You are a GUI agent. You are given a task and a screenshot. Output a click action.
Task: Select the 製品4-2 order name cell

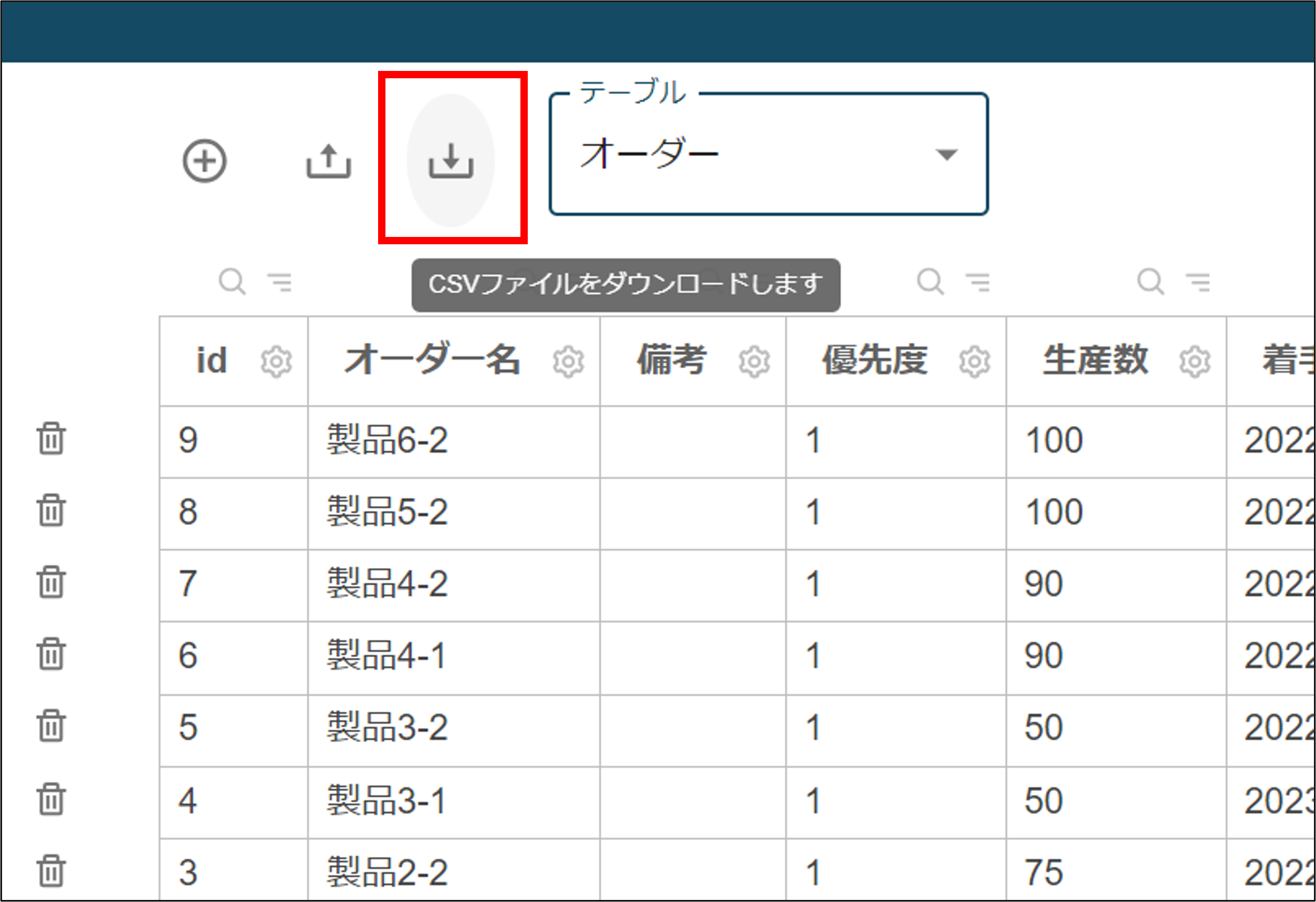[x=454, y=585]
